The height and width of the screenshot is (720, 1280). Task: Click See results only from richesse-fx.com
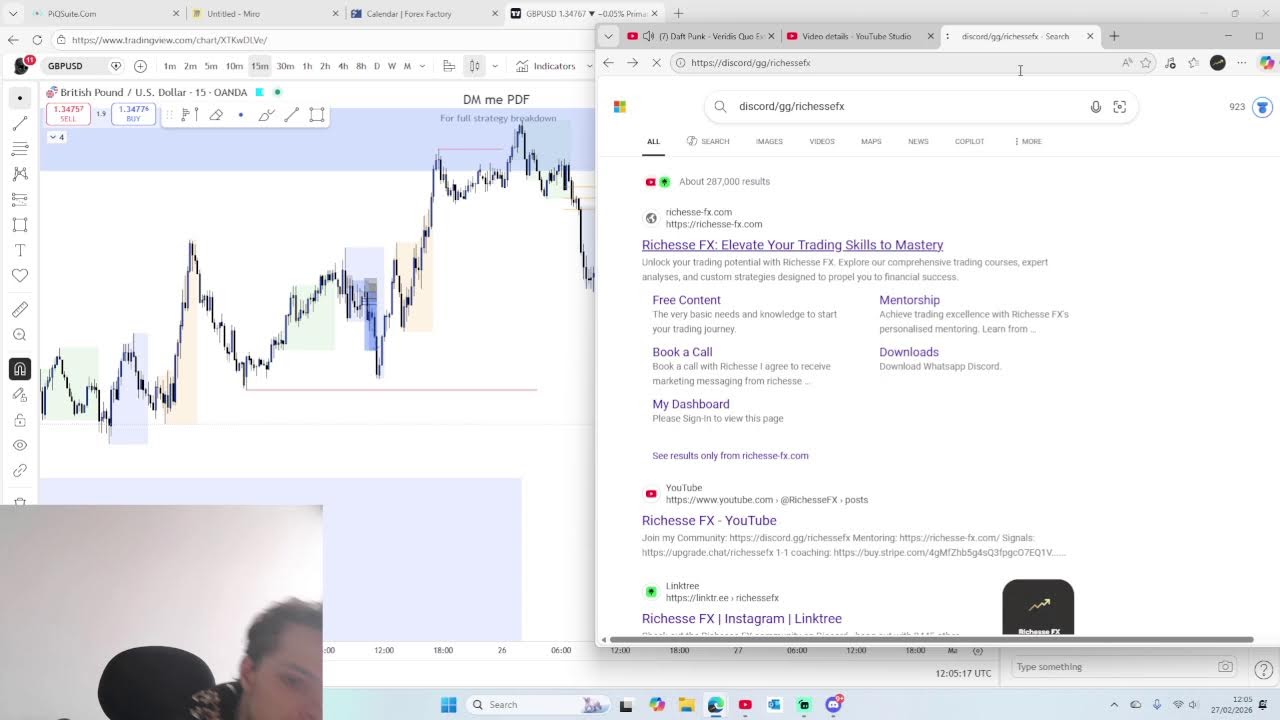(x=730, y=455)
